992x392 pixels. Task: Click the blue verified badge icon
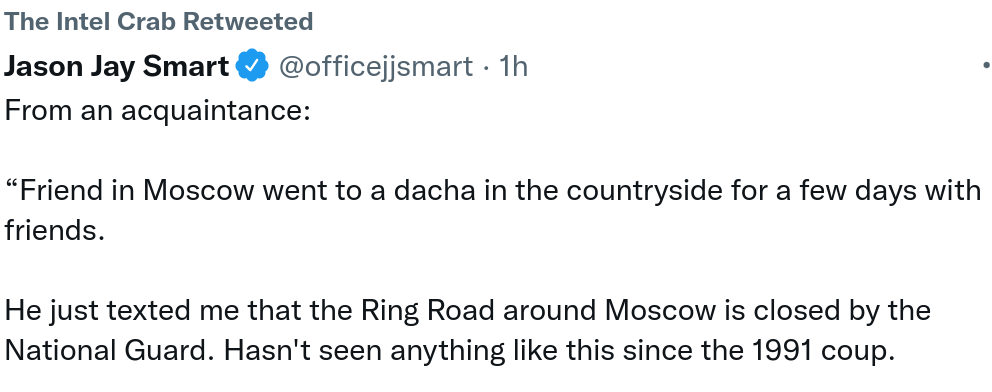click(252, 66)
